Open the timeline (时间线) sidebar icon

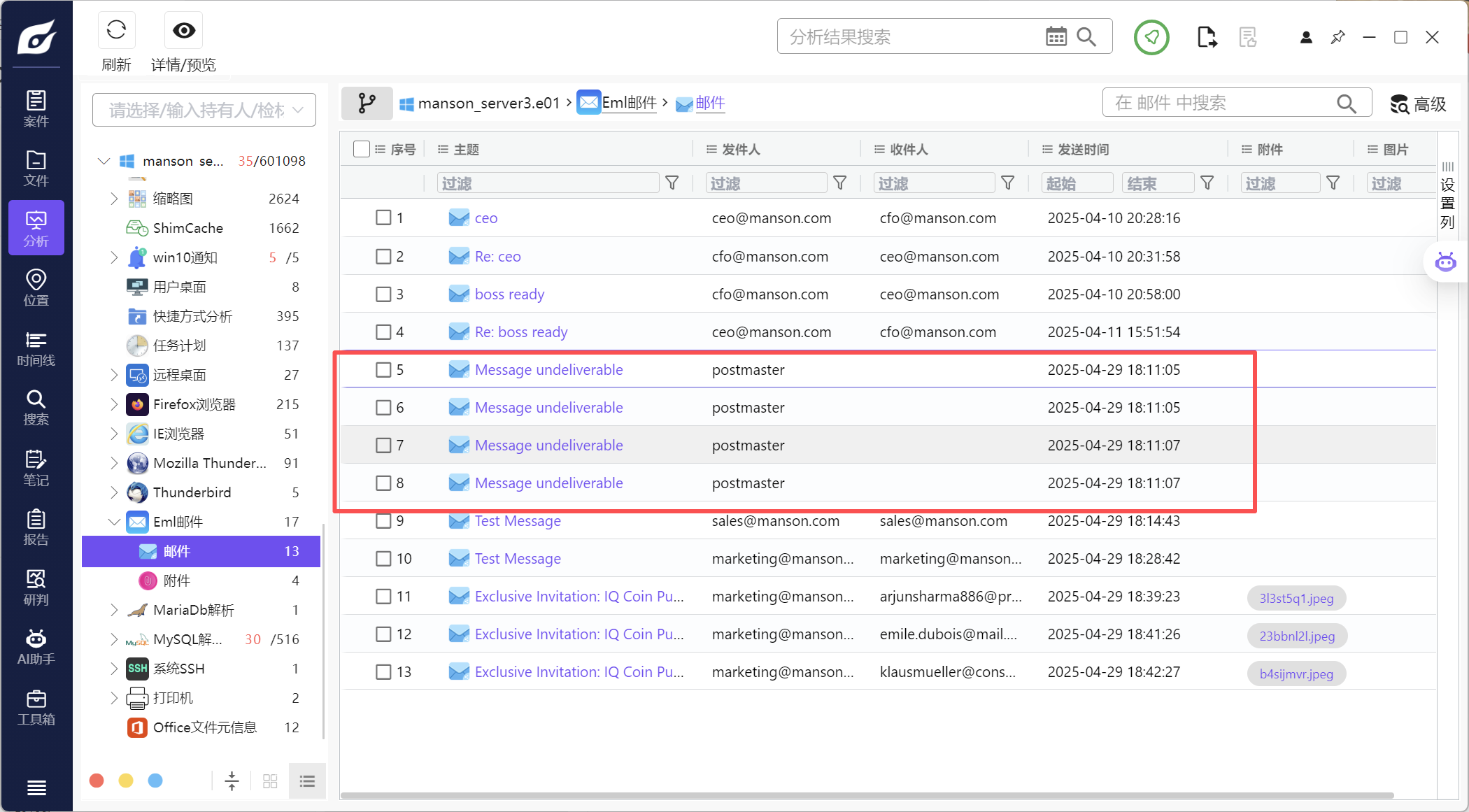point(36,348)
